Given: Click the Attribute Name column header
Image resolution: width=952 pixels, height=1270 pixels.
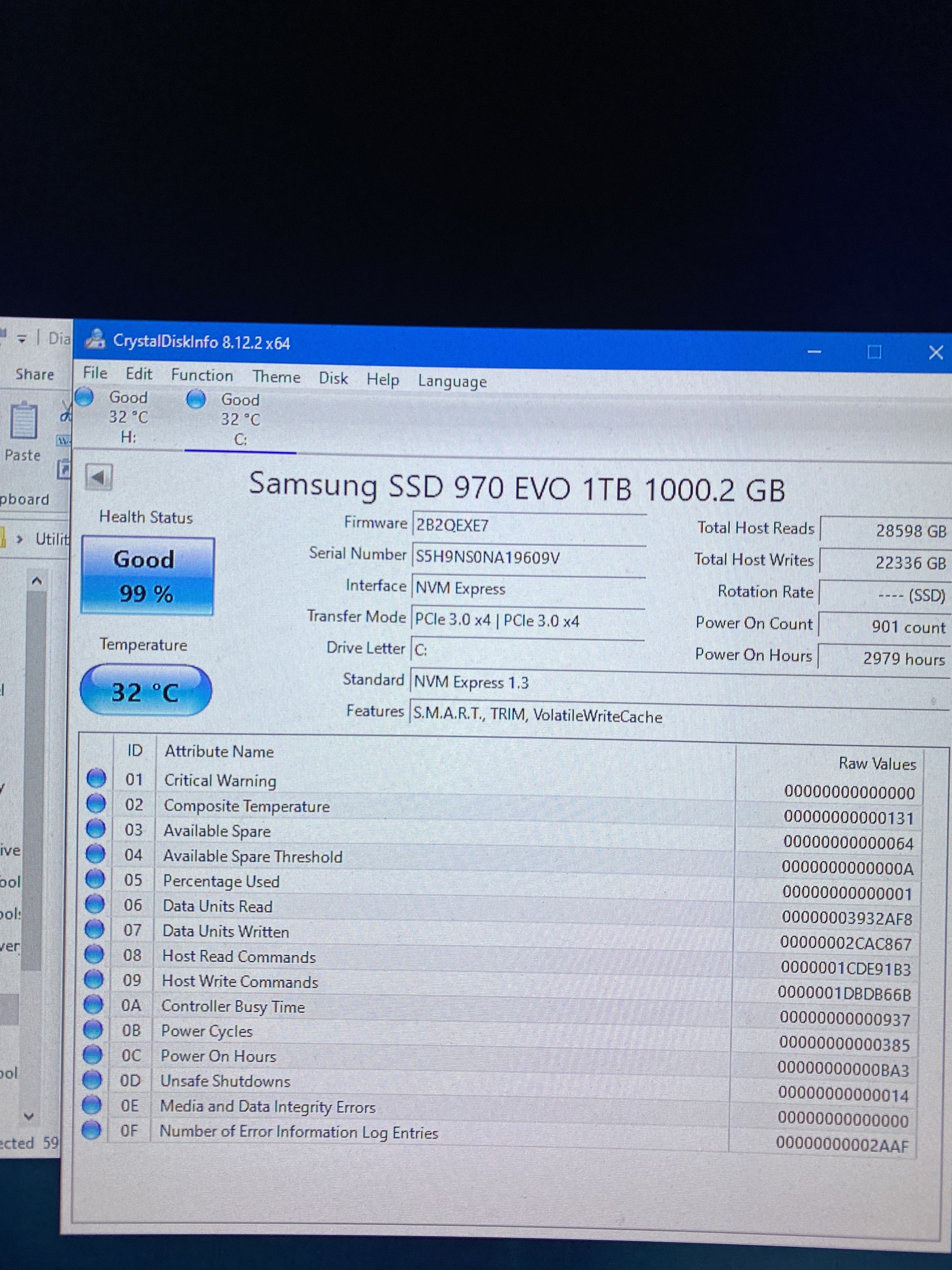Looking at the screenshot, I should coord(219,752).
